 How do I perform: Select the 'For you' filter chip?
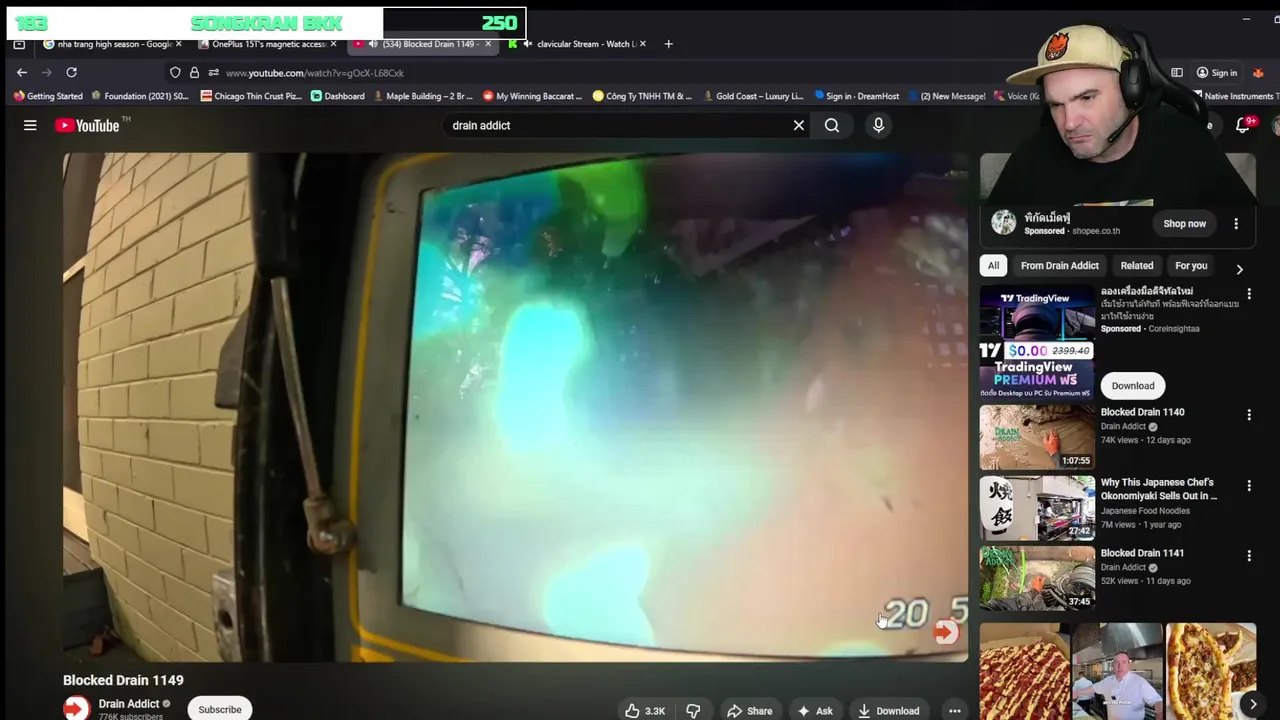[x=1191, y=265]
